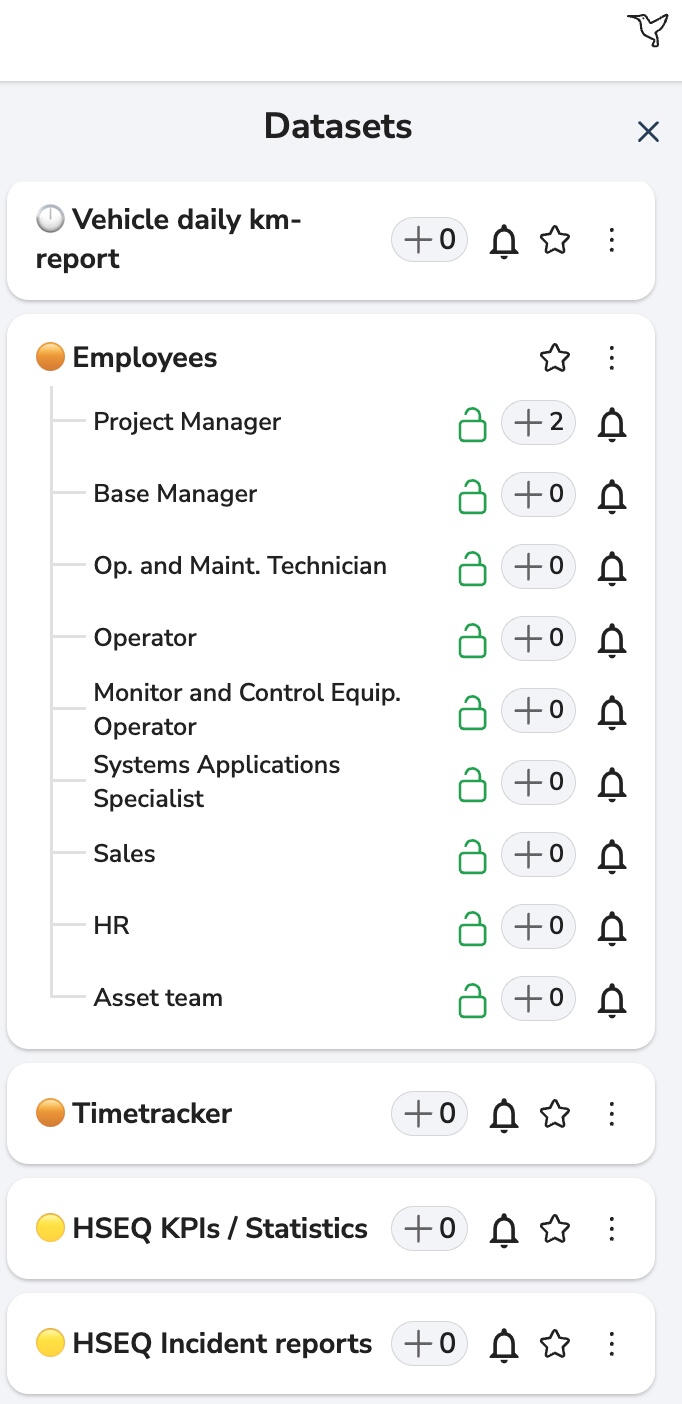The width and height of the screenshot is (682, 1404).
Task: Open more options for Vehicle daily km-report
Action: (x=612, y=240)
